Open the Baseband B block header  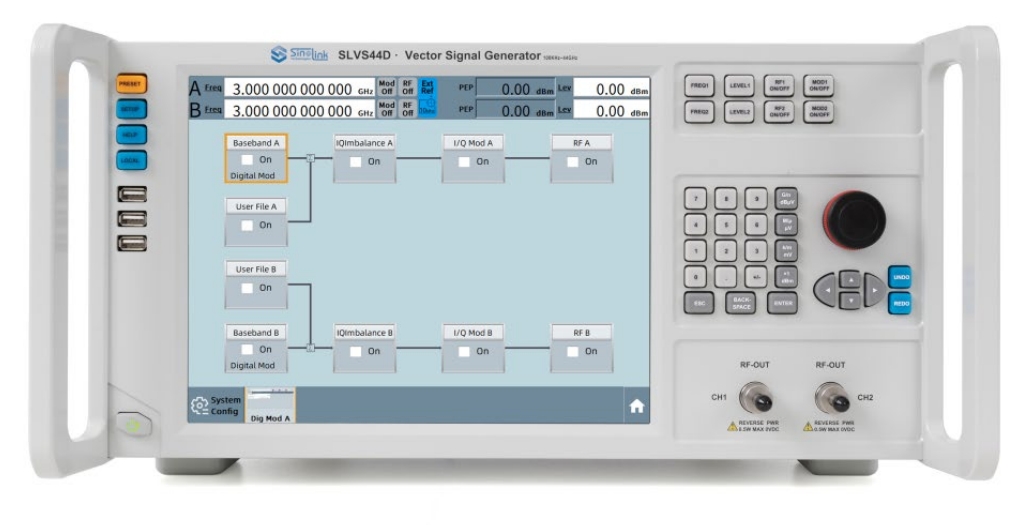click(x=256, y=333)
